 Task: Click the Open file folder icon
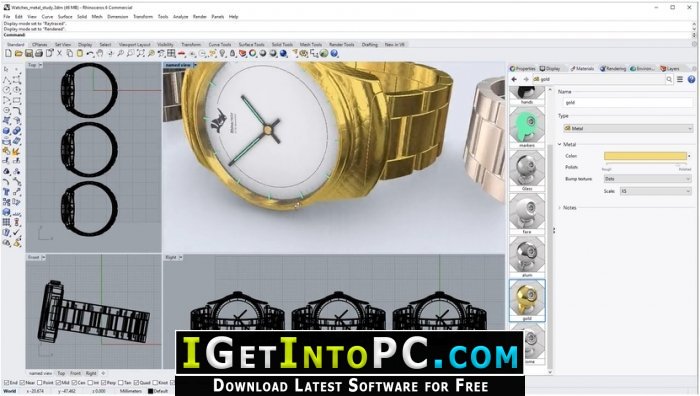click(18, 54)
